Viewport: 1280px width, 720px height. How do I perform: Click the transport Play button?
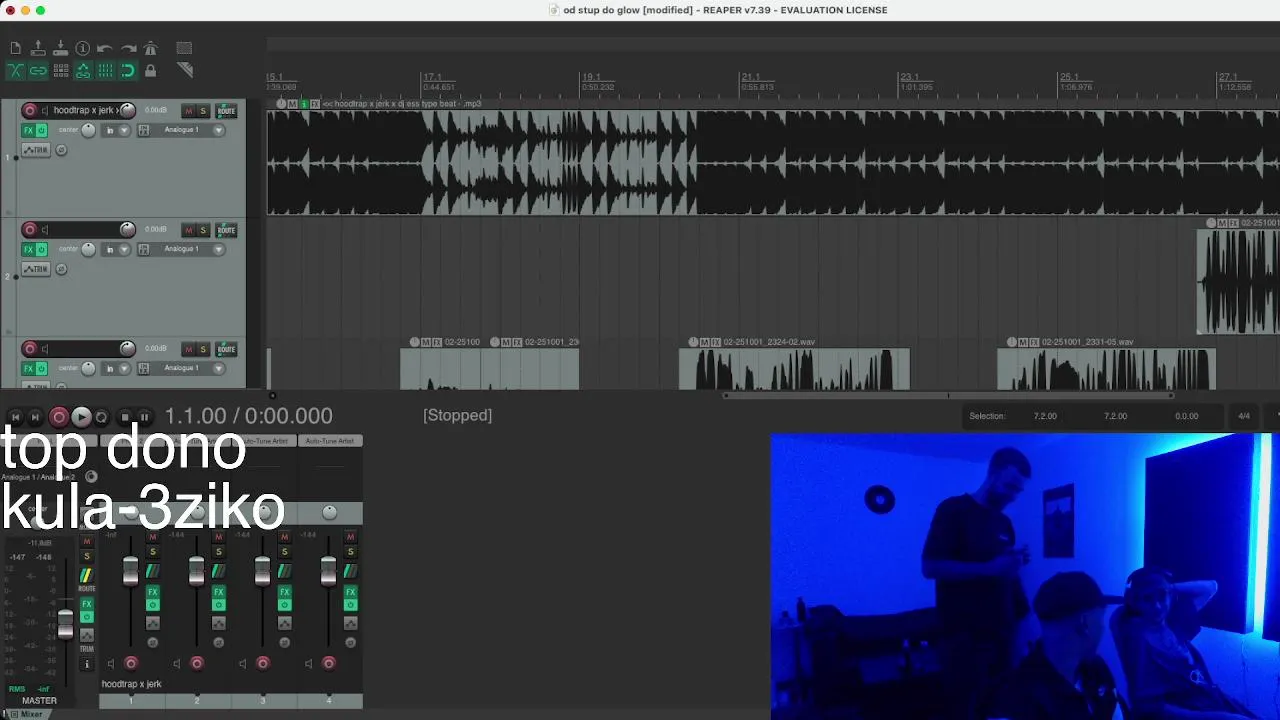[81, 417]
